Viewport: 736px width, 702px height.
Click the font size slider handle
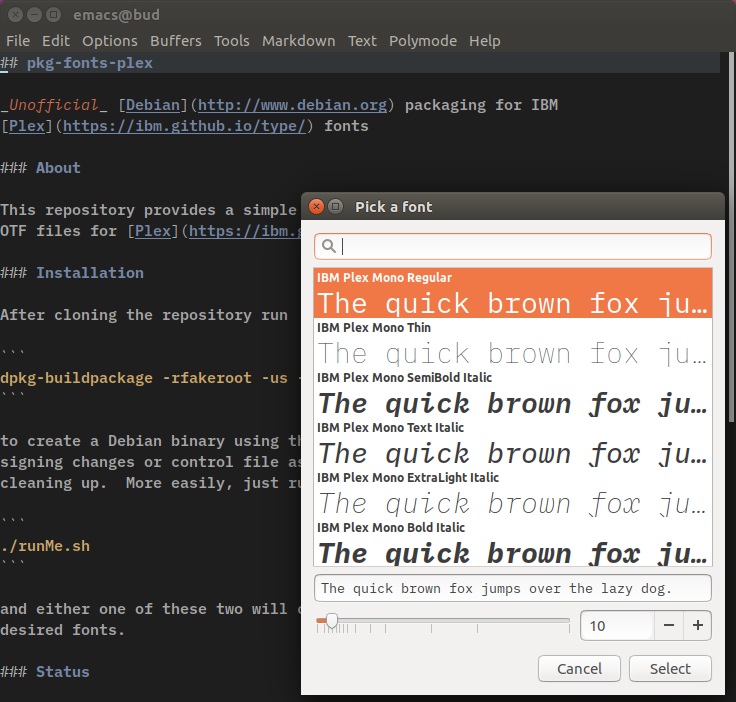tap(331, 620)
